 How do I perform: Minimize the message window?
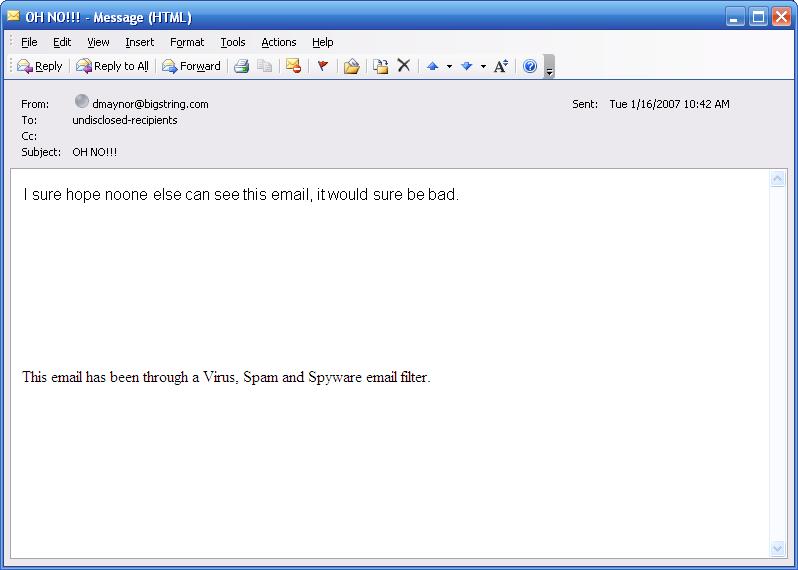(x=734, y=17)
